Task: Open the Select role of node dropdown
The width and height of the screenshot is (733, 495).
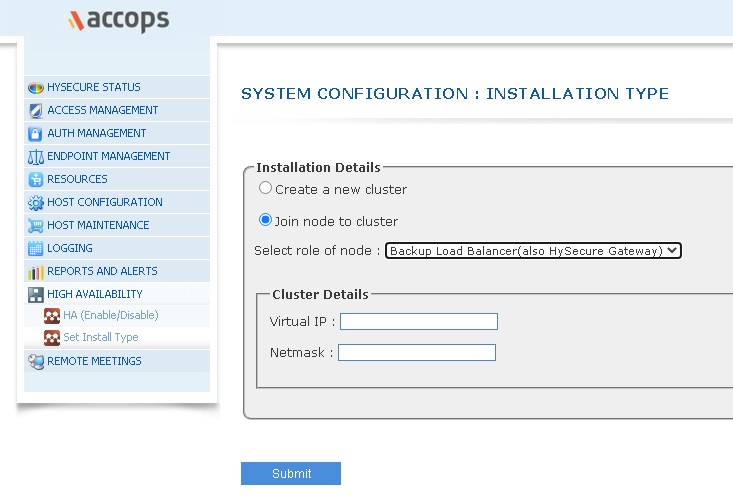Action: click(533, 251)
